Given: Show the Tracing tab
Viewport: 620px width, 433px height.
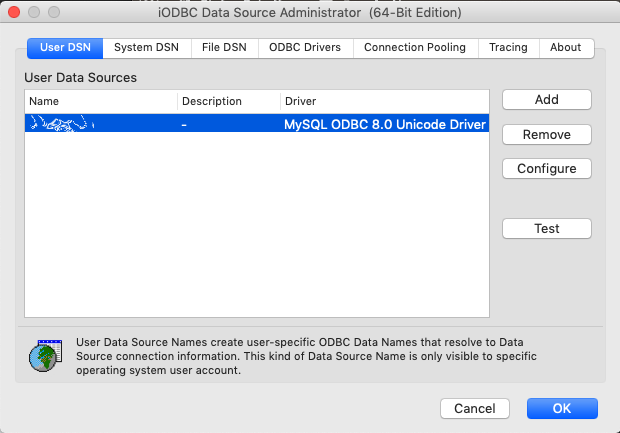Looking at the screenshot, I should (508, 48).
